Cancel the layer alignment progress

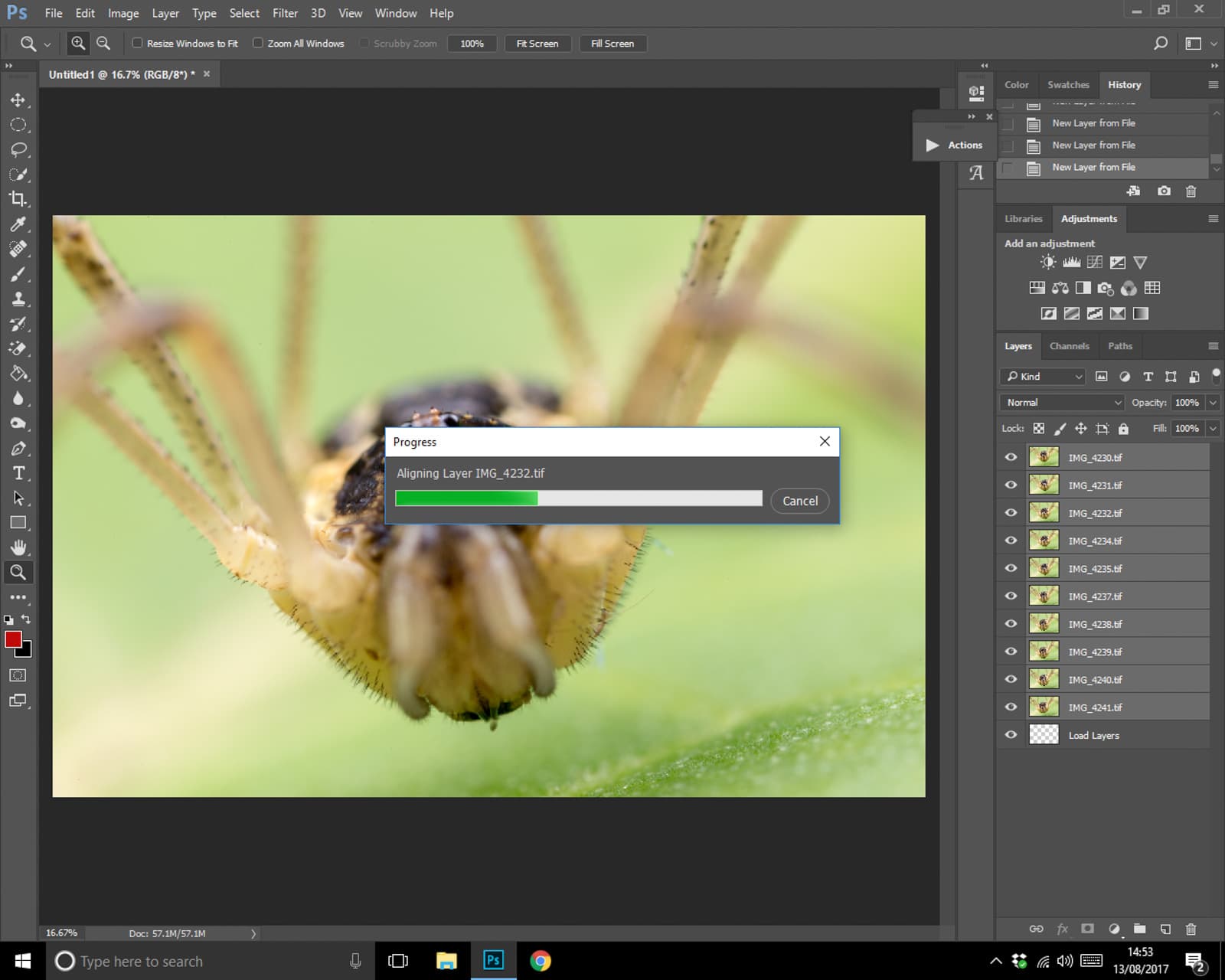click(x=799, y=501)
